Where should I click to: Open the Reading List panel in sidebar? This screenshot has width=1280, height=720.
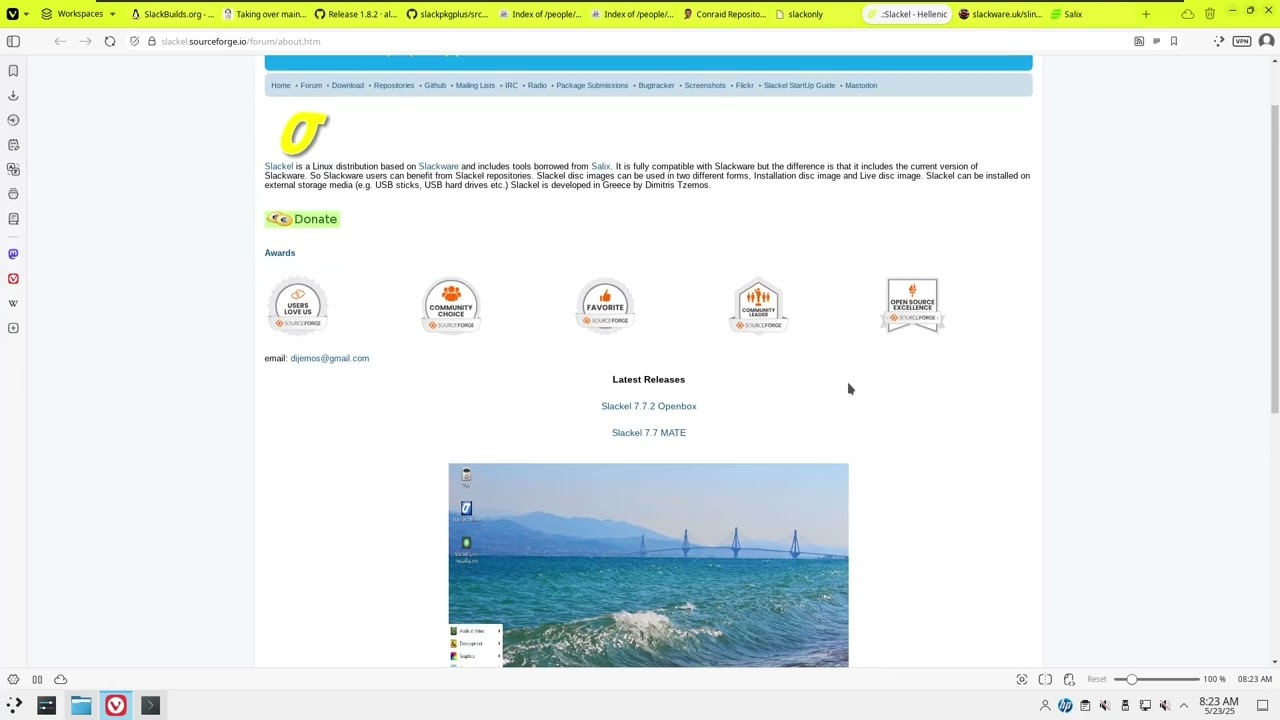click(13, 219)
